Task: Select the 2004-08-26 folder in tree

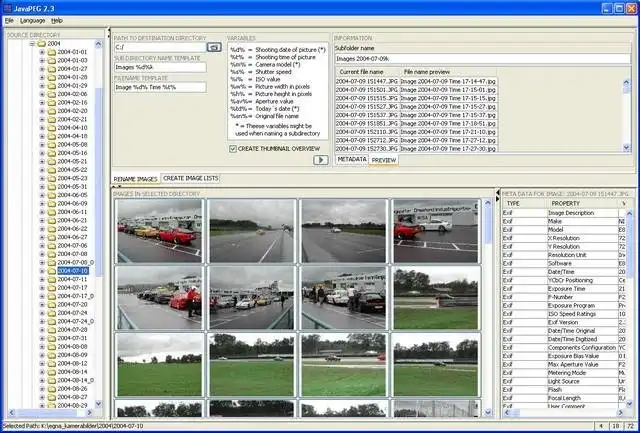Action: pos(72,389)
